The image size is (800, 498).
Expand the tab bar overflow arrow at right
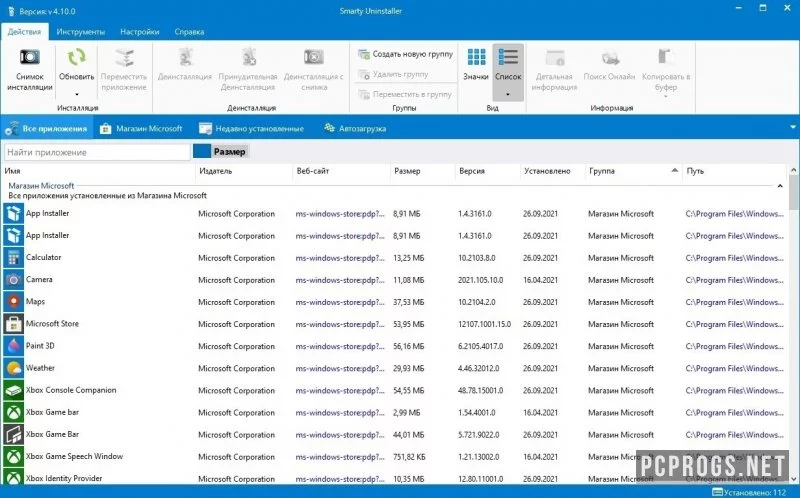point(793,127)
